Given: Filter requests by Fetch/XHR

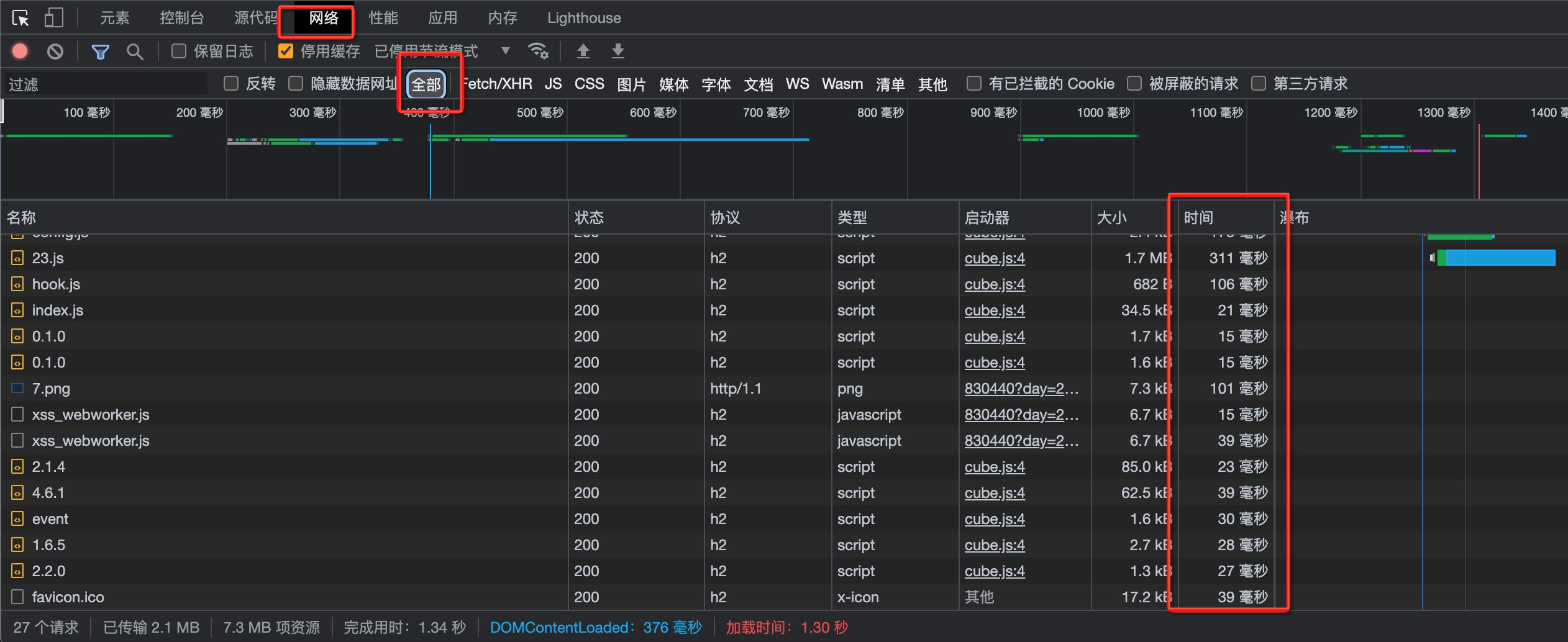Looking at the screenshot, I should pos(498,84).
